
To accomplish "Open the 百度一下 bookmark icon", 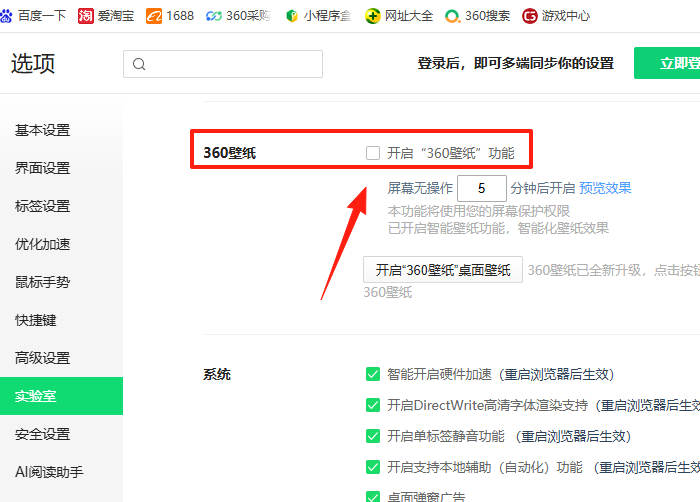I will click(x=6, y=17).
